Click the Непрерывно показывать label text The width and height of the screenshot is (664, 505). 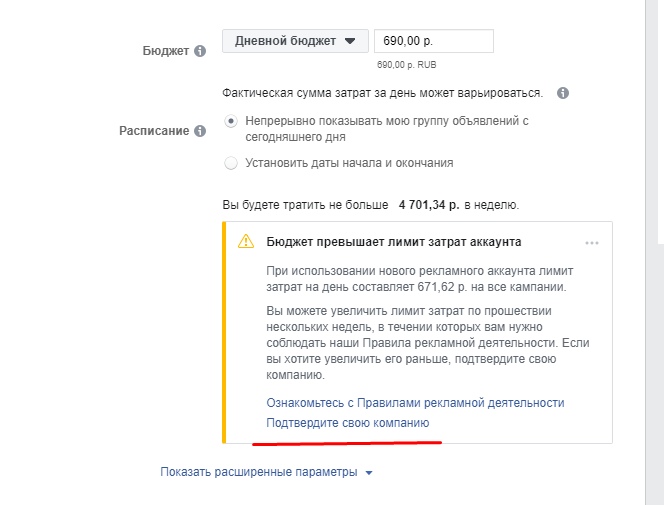[387, 129]
